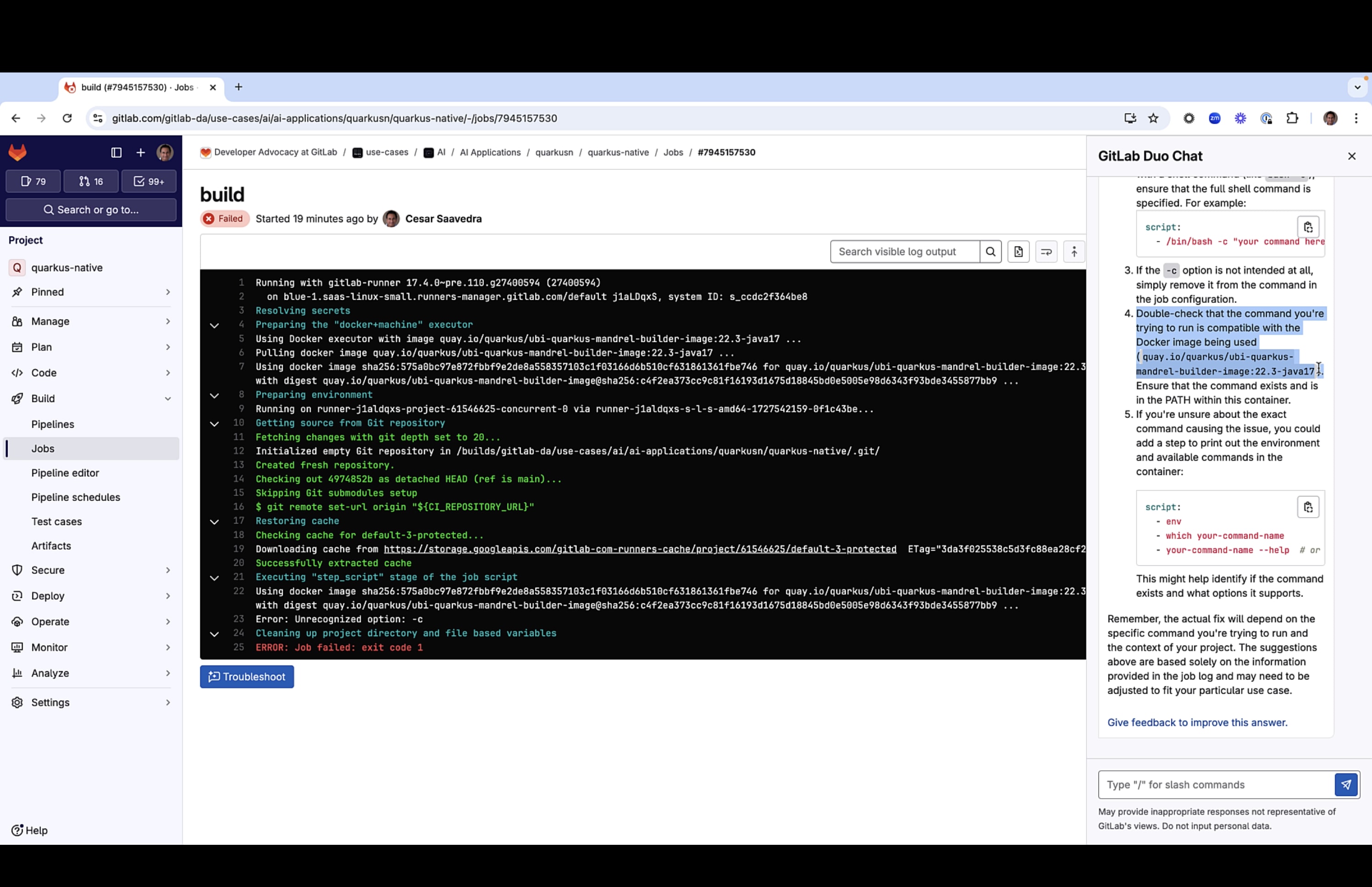Click use-cases breadcrumb
This screenshot has height=887, width=1372.
point(381,153)
